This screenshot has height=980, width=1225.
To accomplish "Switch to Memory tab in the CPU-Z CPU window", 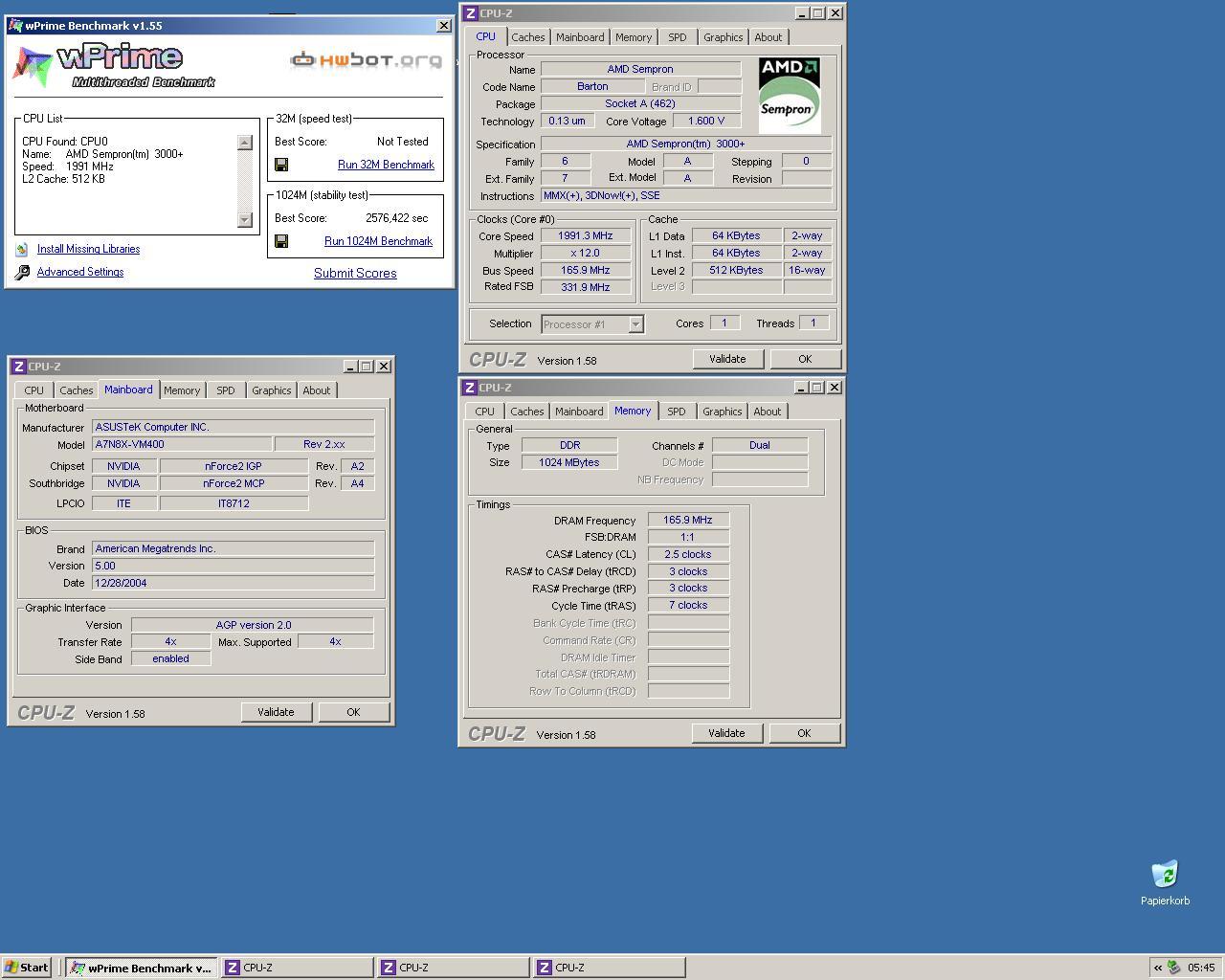I will pos(634,37).
